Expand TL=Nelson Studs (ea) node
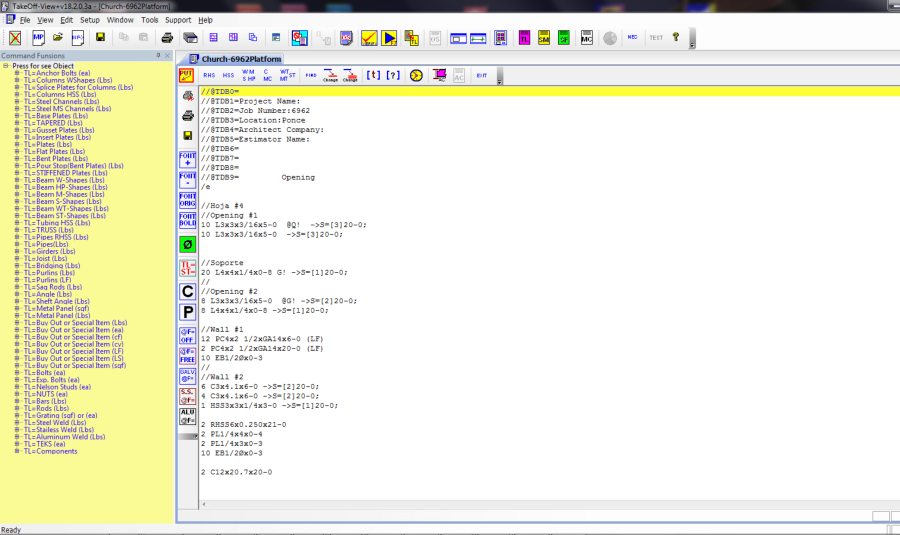The height and width of the screenshot is (535, 900). point(17,387)
